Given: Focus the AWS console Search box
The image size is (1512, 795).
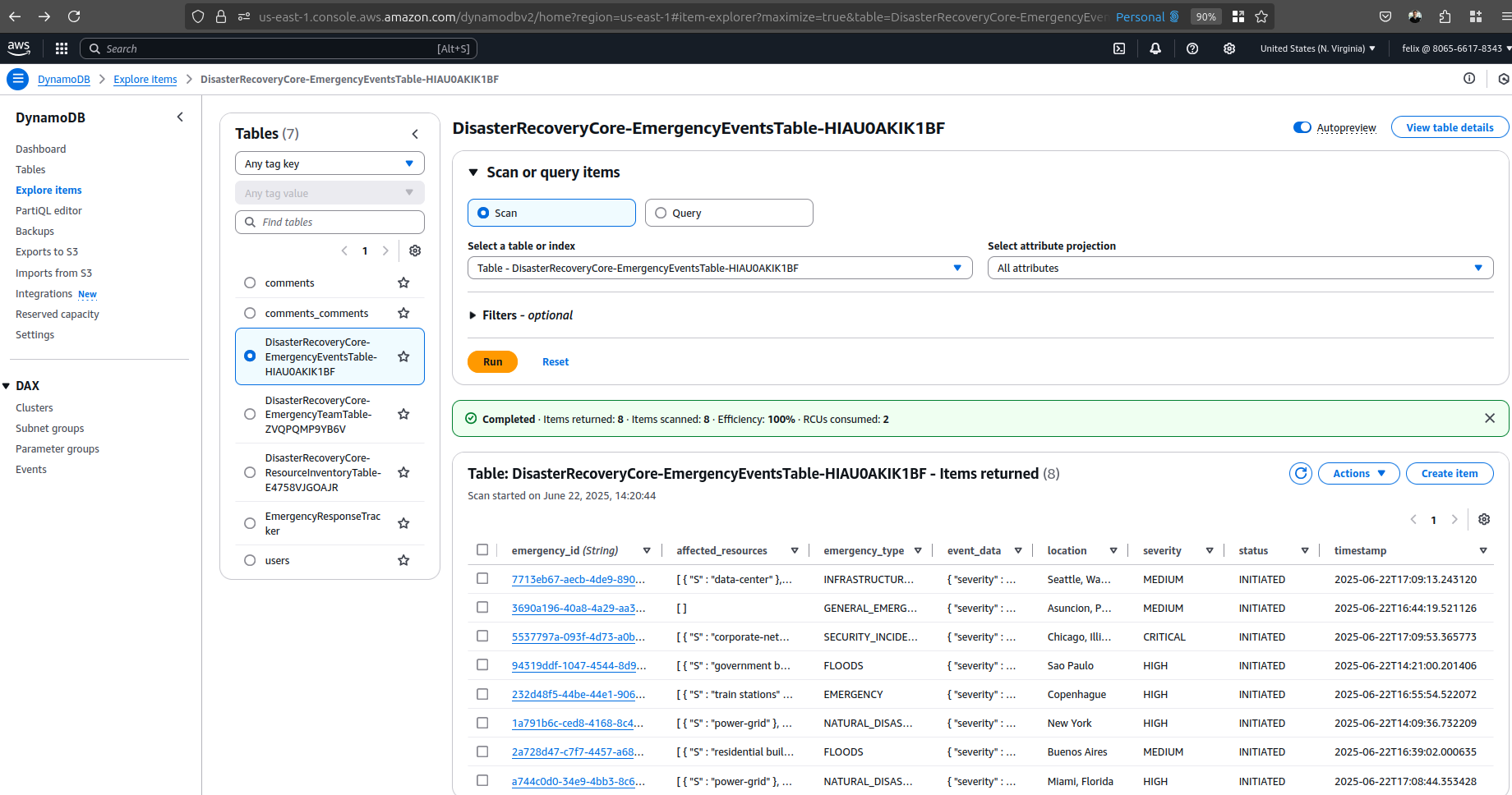Looking at the screenshot, I should point(279,48).
